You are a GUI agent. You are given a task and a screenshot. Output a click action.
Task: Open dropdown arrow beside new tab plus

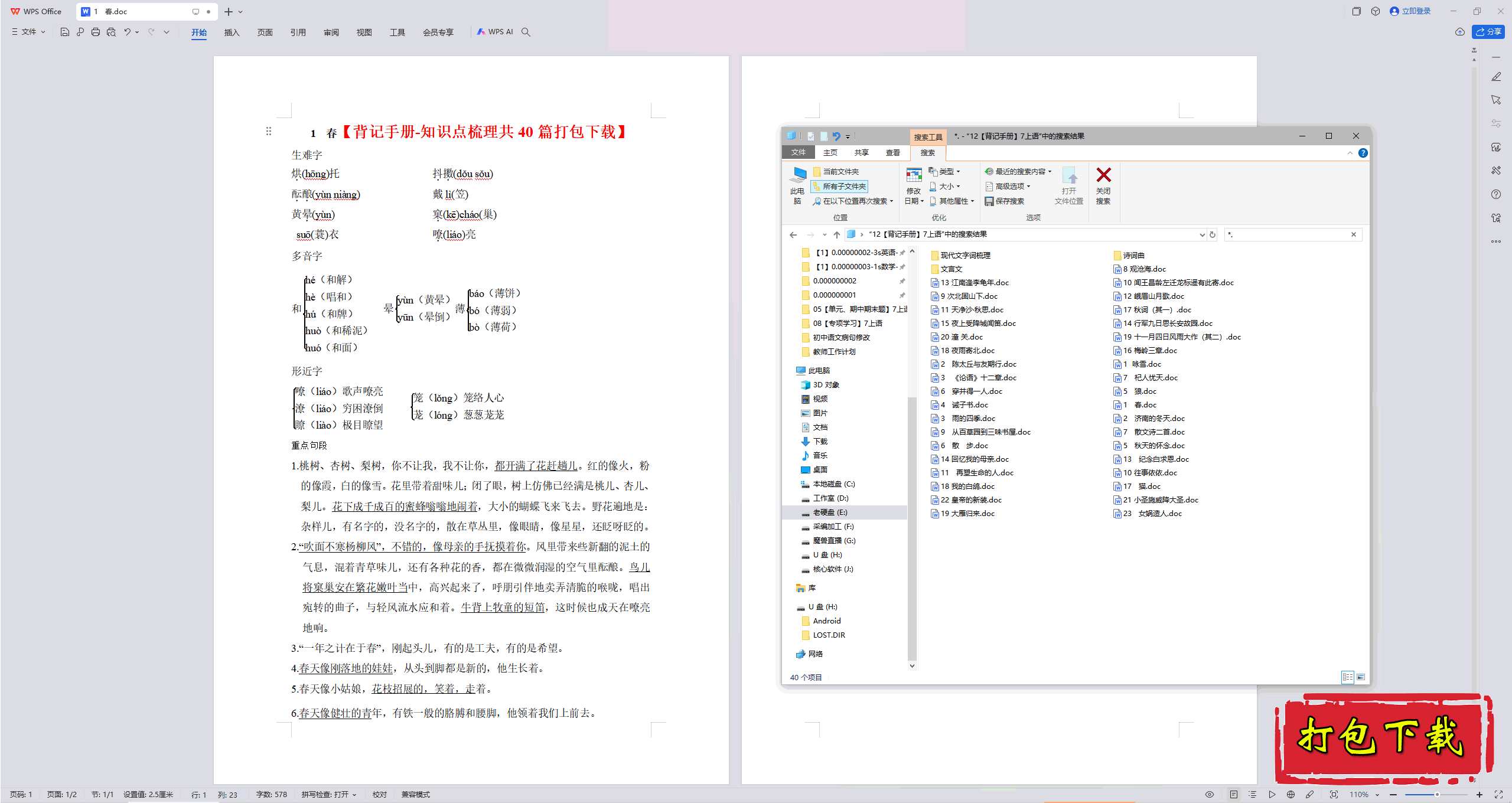(240, 12)
